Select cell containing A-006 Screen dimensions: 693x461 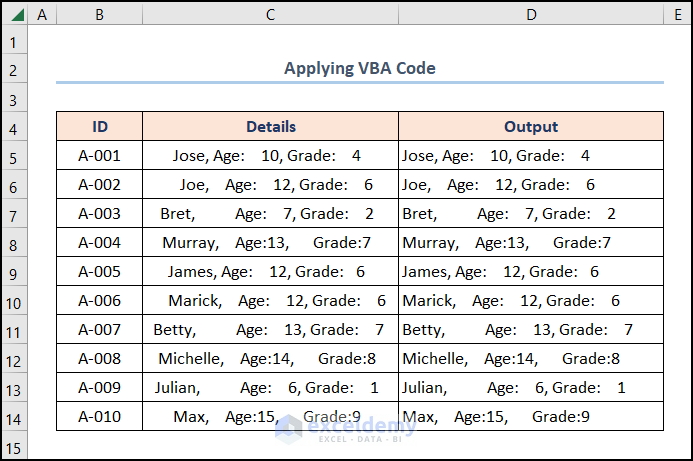tap(99, 301)
